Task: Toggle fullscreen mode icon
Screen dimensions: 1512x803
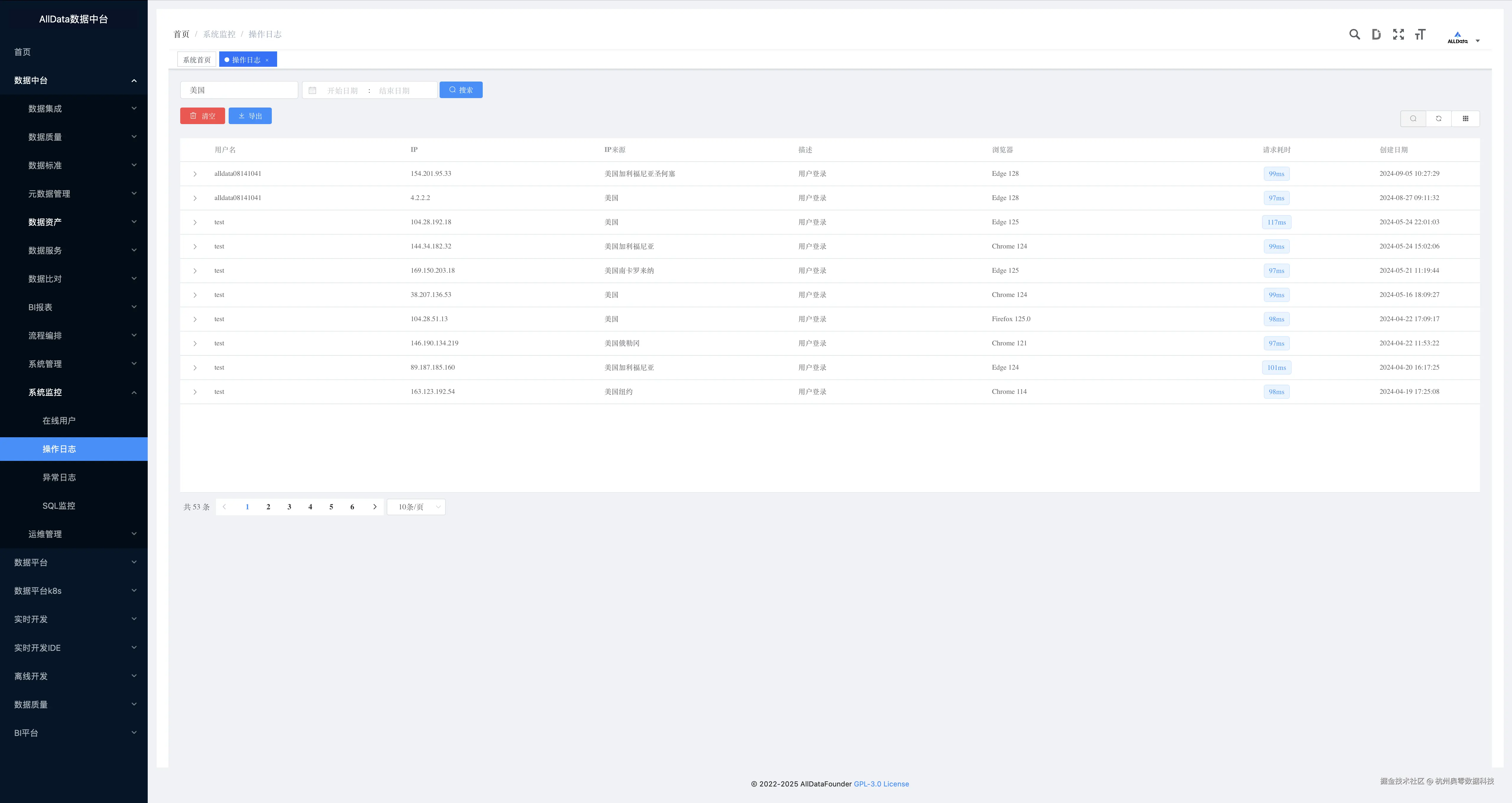Action: (1398, 35)
